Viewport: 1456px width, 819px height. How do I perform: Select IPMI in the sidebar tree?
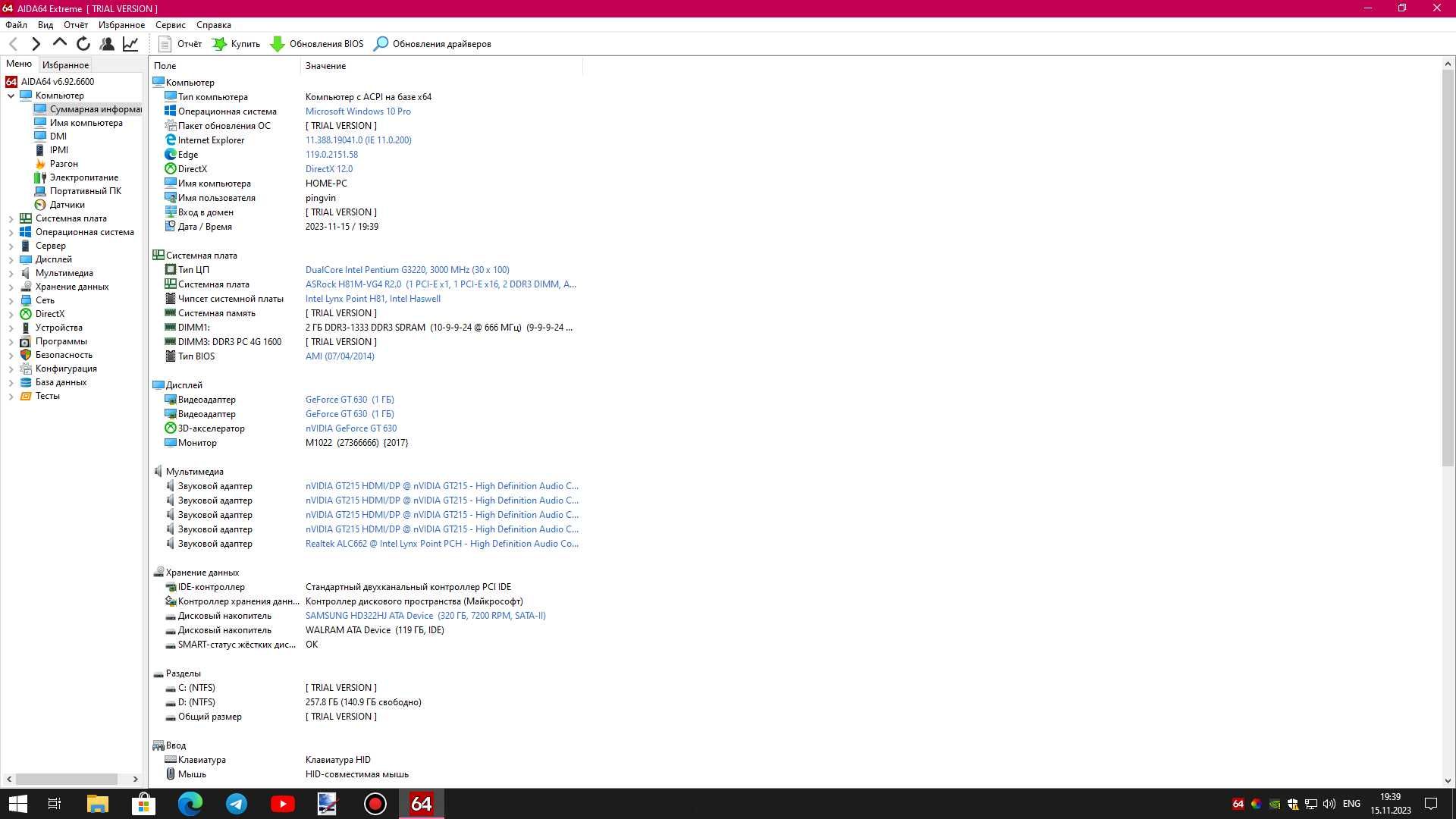pos(59,150)
